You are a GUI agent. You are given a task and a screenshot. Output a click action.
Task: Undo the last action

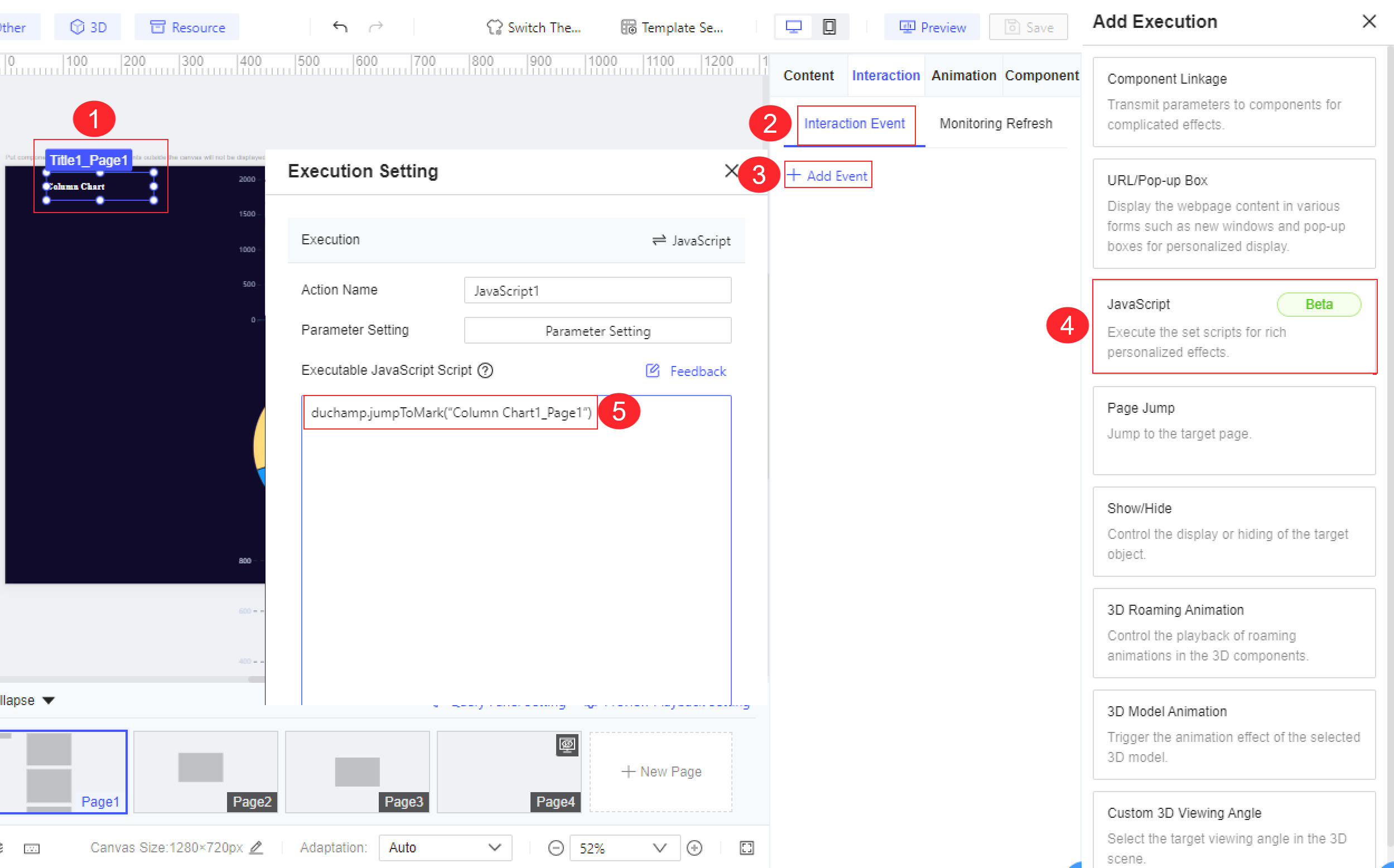pyautogui.click(x=340, y=26)
